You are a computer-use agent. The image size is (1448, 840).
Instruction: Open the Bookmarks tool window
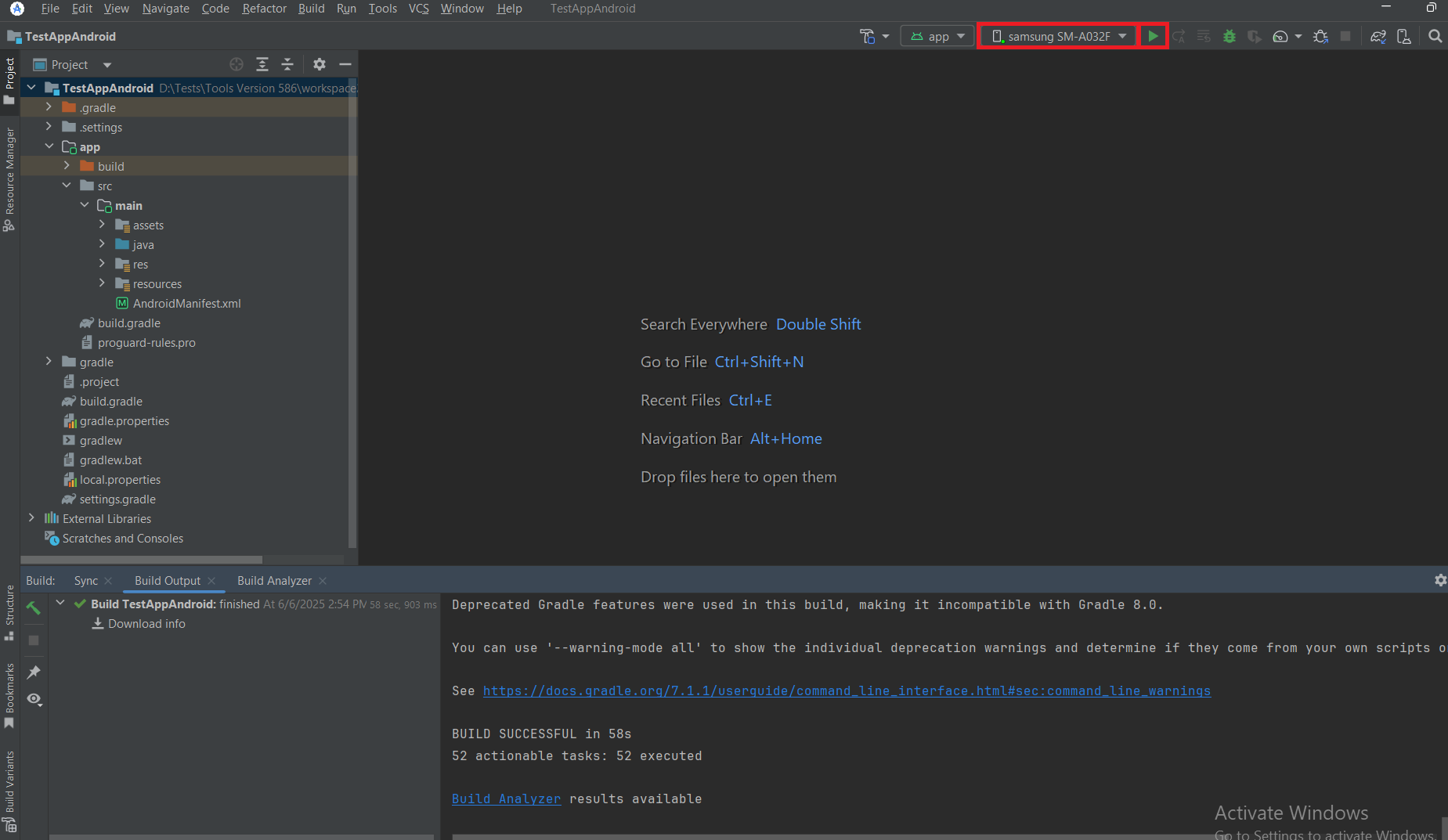click(x=9, y=696)
